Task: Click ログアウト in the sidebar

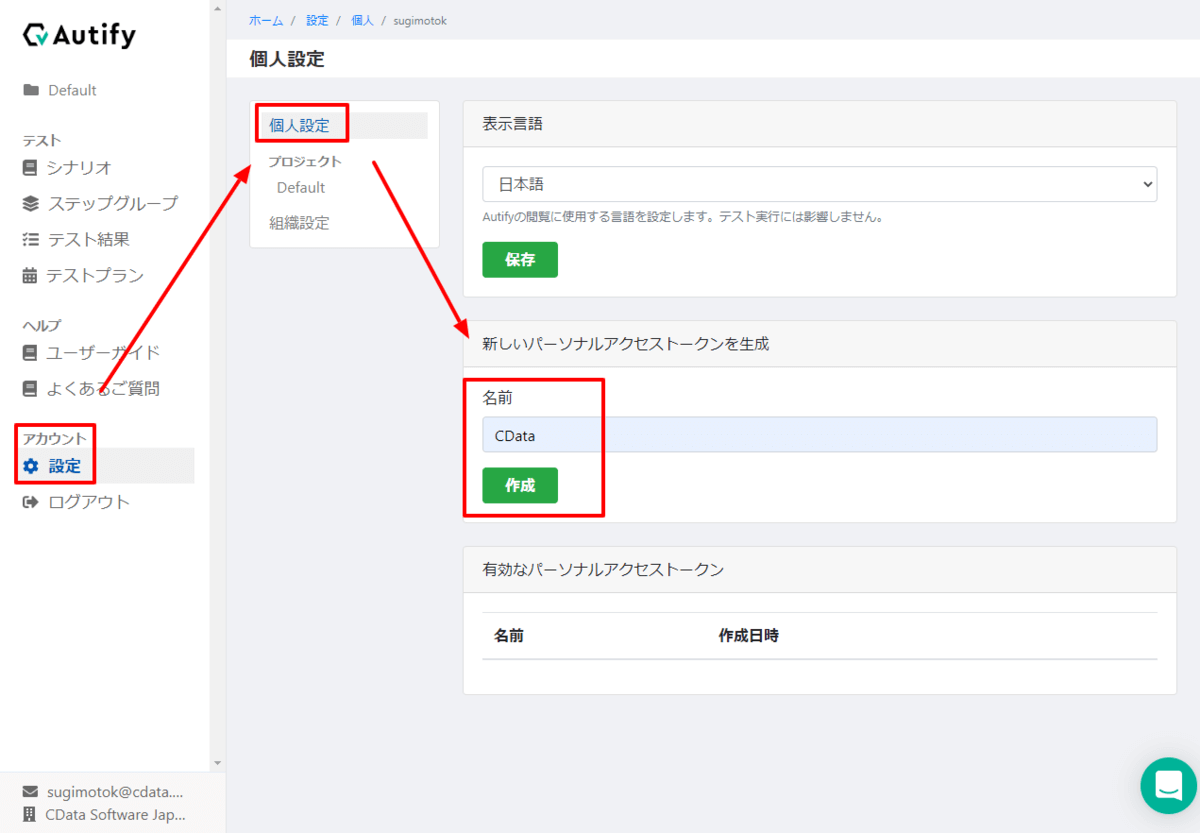Action: click(89, 502)
